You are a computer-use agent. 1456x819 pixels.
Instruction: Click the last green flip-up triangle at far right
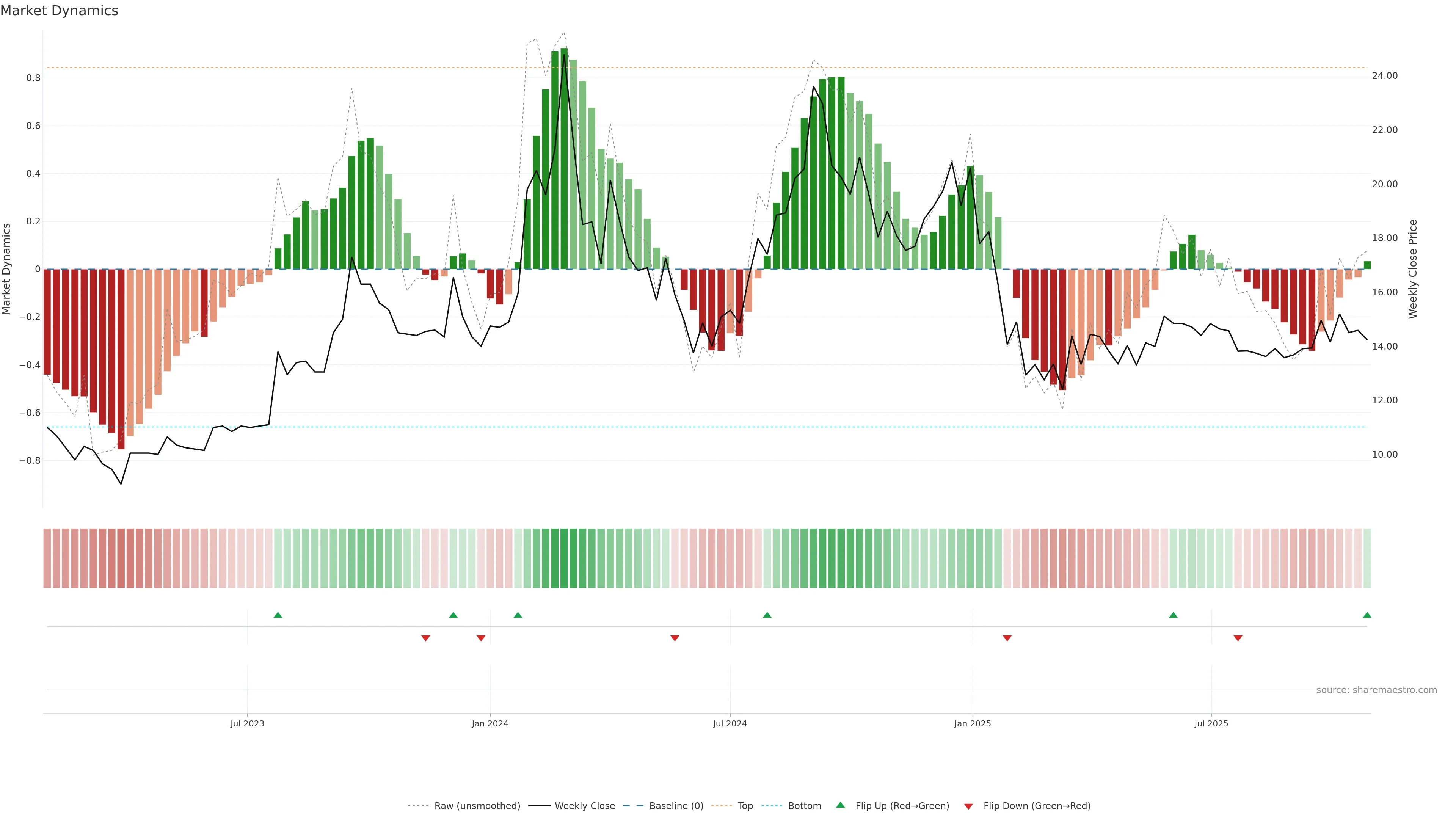(1367, 615)
